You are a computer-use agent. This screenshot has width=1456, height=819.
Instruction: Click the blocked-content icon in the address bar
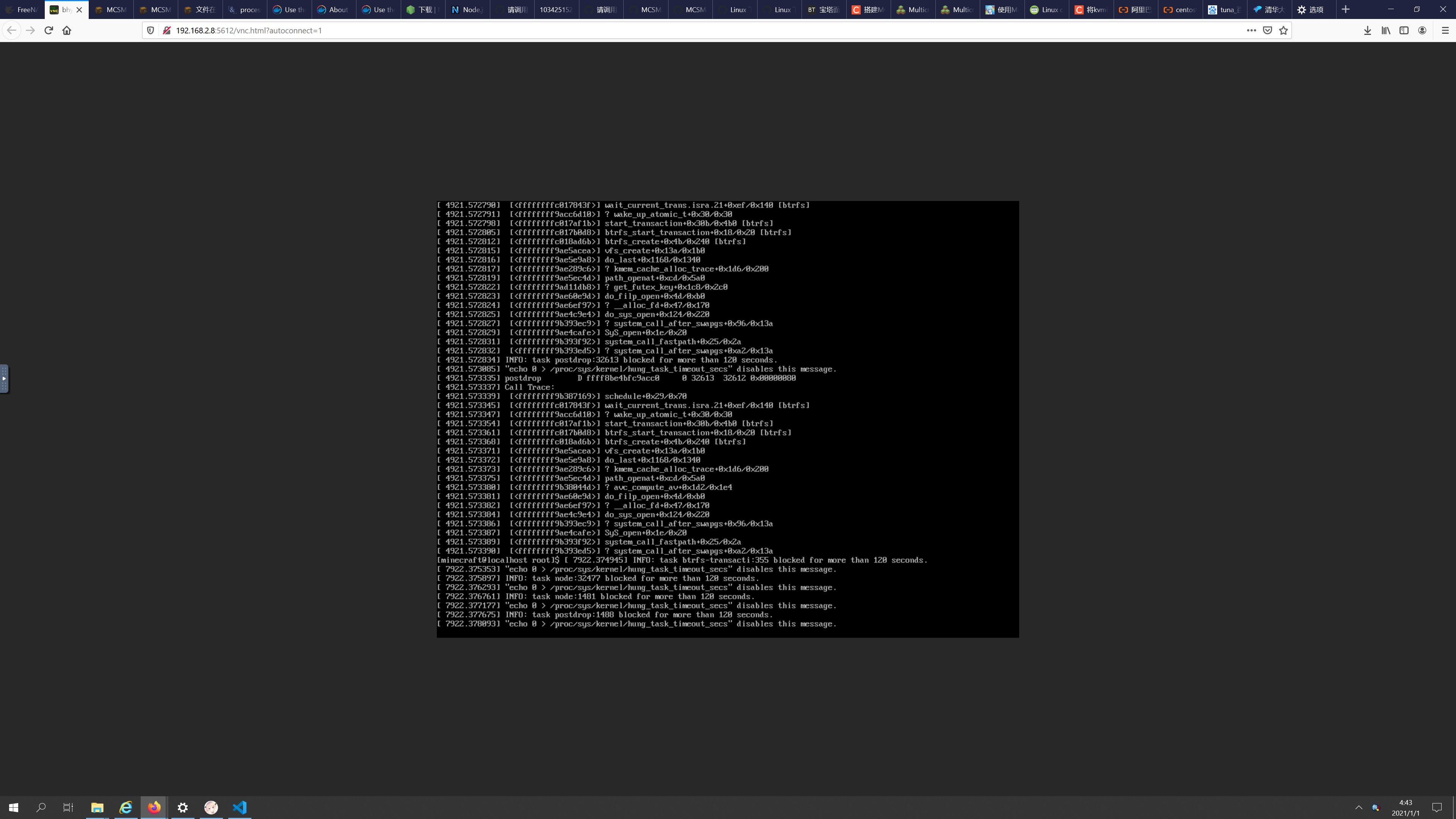167,30
